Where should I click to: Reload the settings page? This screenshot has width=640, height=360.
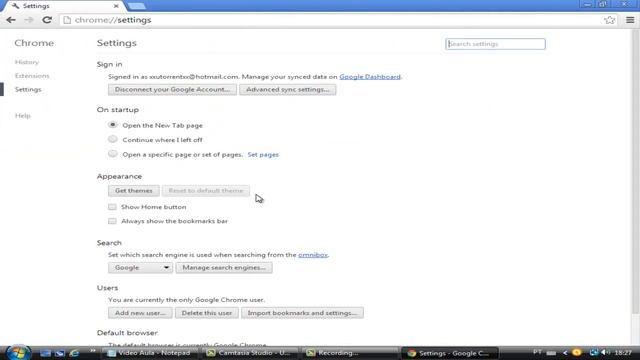(47, 20)
